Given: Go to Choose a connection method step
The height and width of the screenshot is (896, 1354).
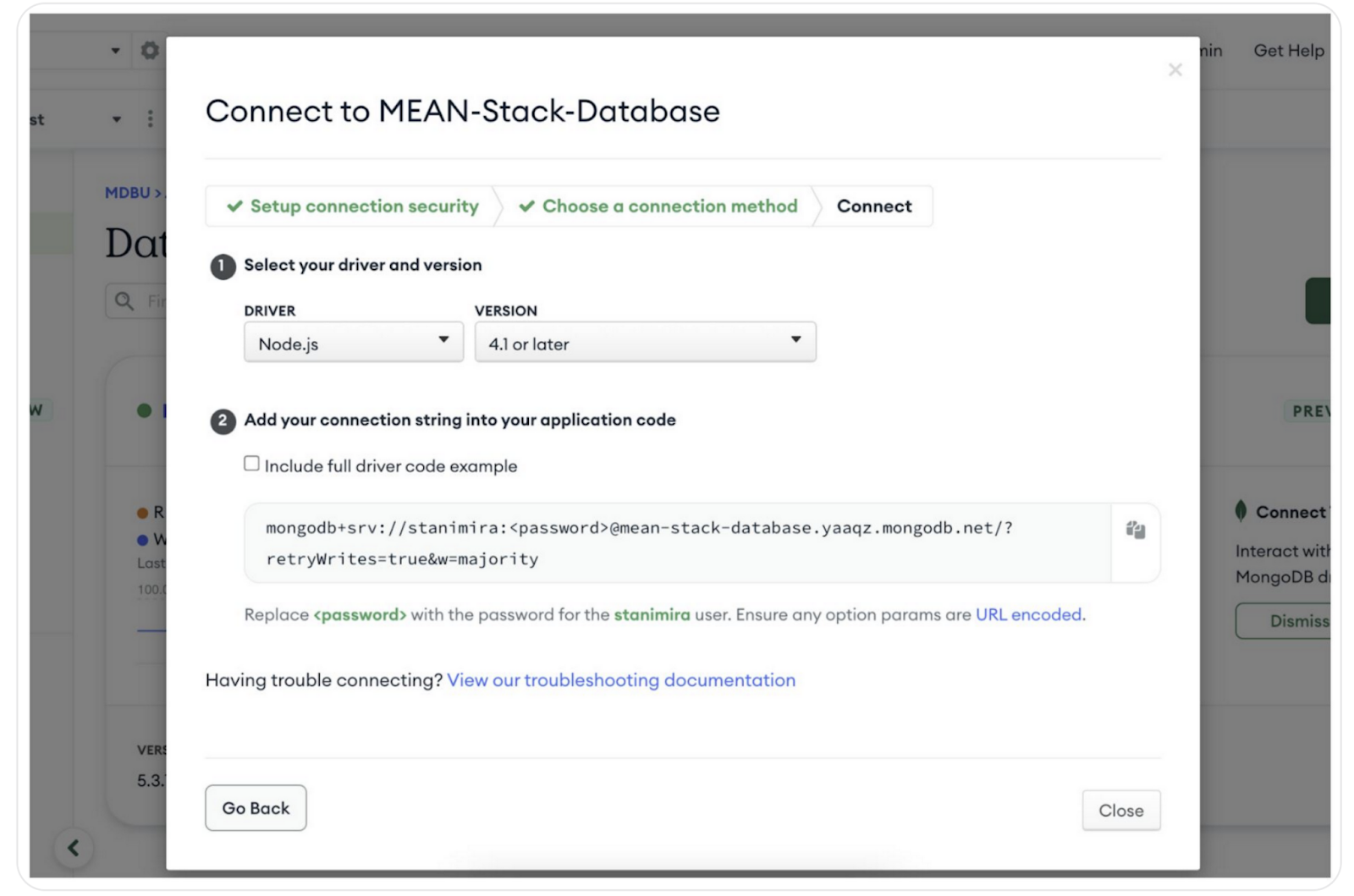Looking at the screenshot, I should click(658, 206).
